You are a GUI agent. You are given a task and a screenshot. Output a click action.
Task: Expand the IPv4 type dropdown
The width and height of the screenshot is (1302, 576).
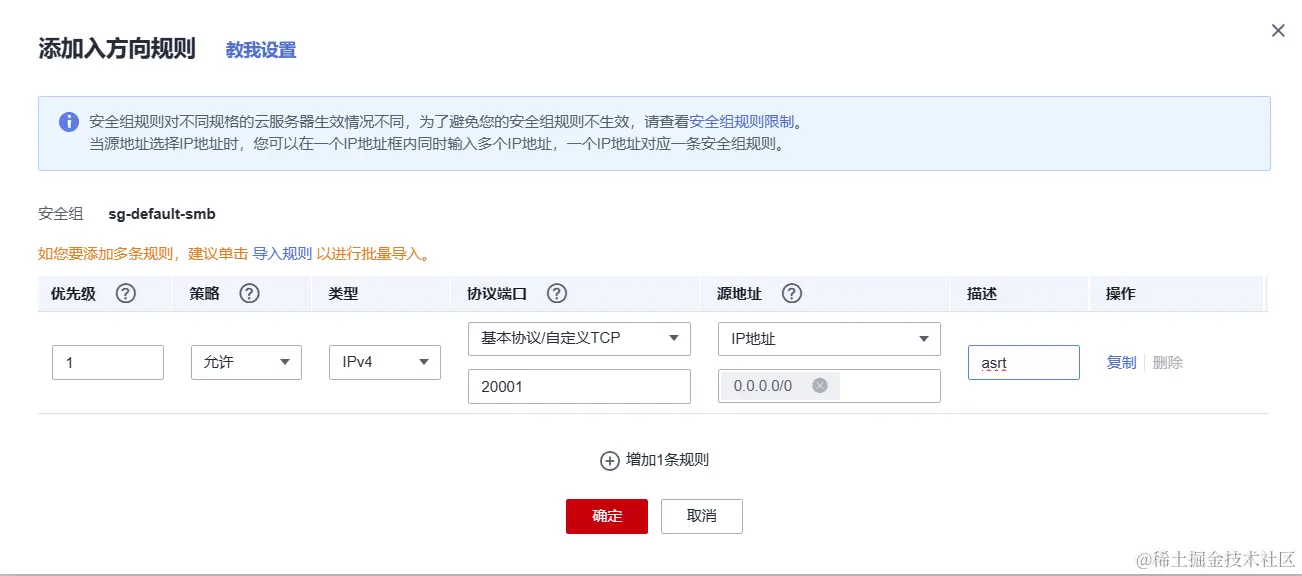[x=385, y=362]
